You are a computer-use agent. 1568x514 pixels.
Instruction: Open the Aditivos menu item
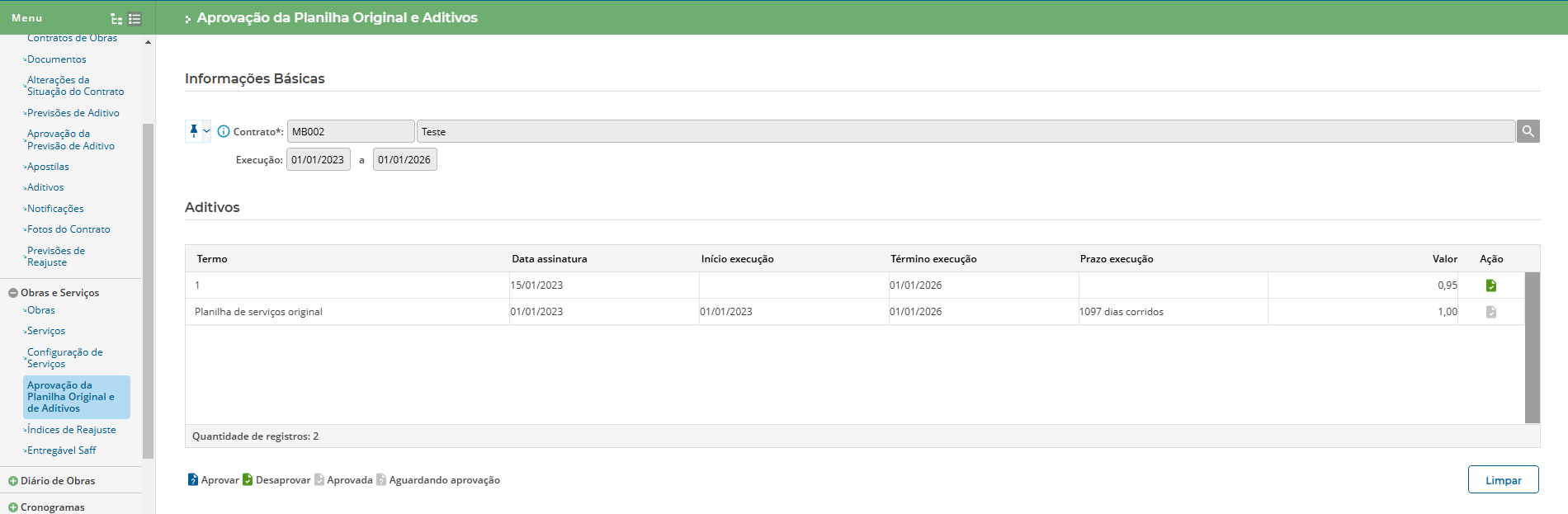[x=45, y=187]
